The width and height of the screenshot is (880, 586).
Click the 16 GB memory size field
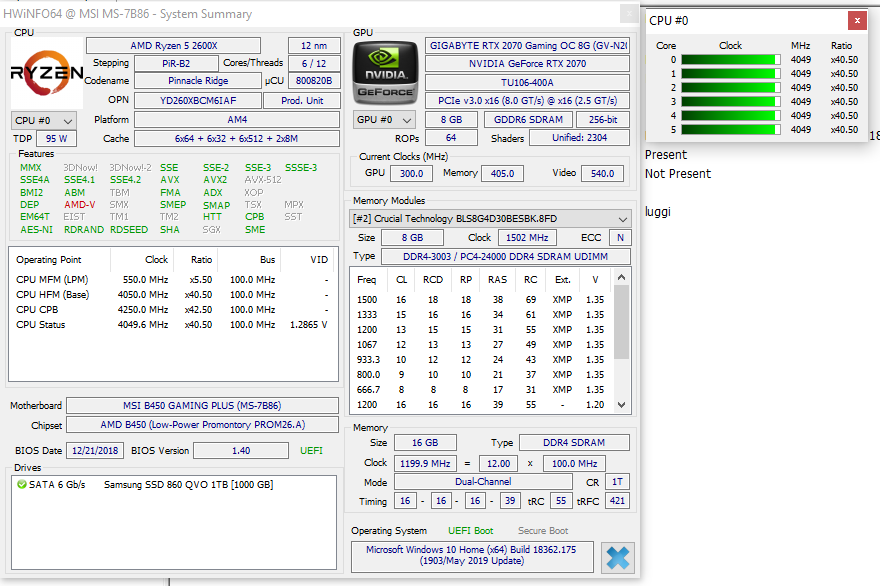425,442
